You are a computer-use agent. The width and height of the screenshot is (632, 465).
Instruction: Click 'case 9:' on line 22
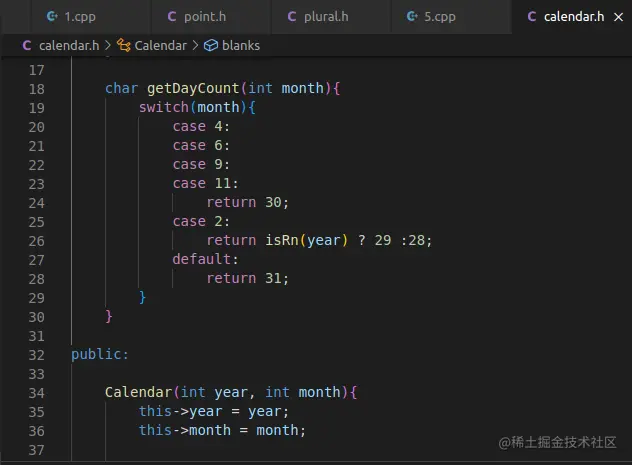(201, 164)
